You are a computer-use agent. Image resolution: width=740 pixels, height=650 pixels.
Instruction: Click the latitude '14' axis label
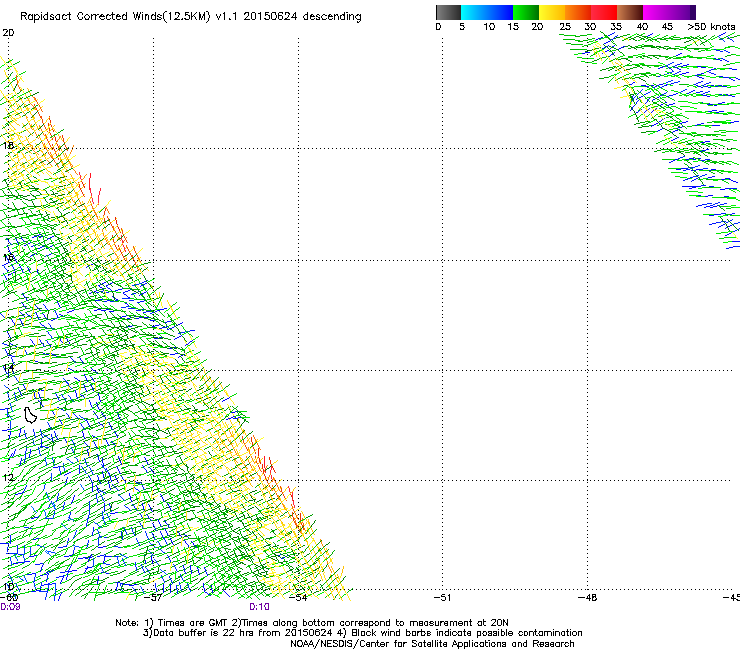coord(8,368)
